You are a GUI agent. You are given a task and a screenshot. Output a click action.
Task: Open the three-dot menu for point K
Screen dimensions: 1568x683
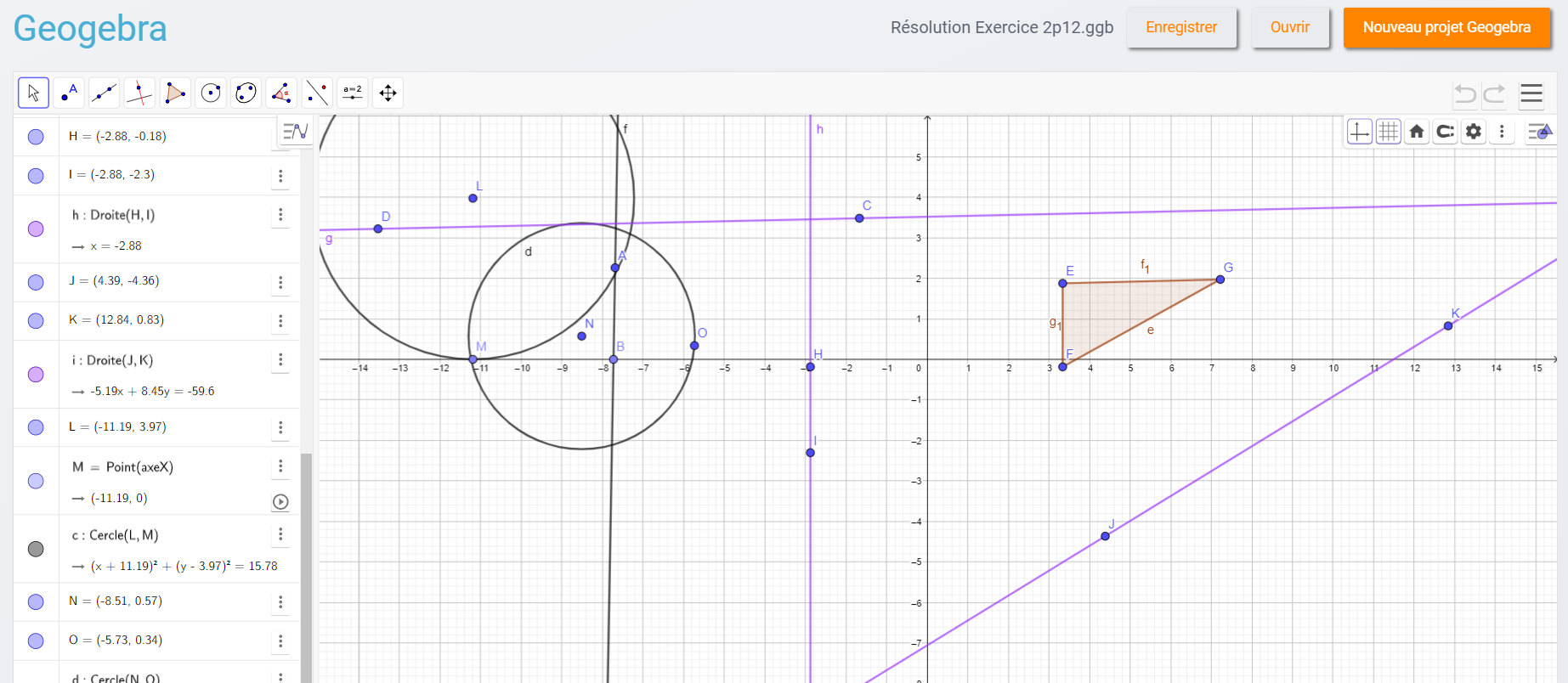pos(280,321)
